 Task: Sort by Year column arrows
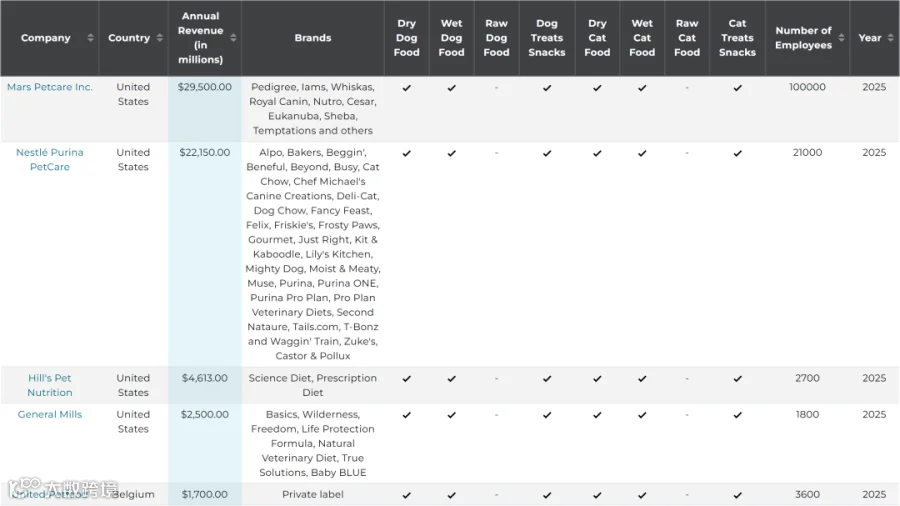(x=890, y=38)
